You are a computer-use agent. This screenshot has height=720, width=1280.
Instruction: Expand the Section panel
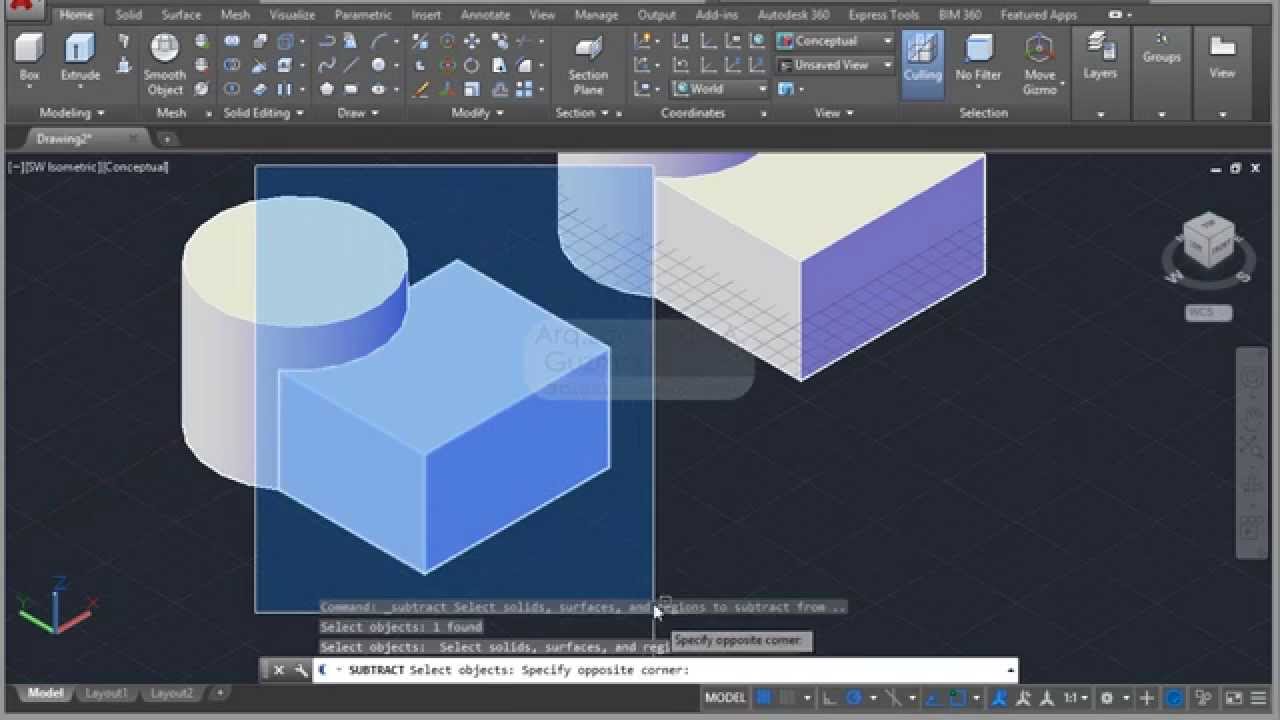tap(582, 113)
